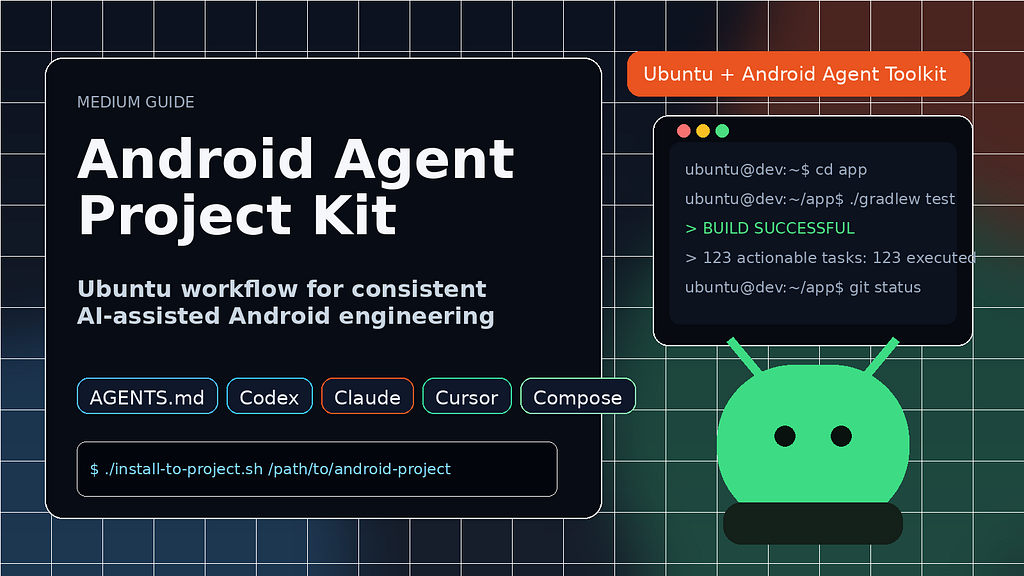This screenshot has width=1024, height=576.
Task: Click the '123 actionable tasks' line
Action: [830, 258]
